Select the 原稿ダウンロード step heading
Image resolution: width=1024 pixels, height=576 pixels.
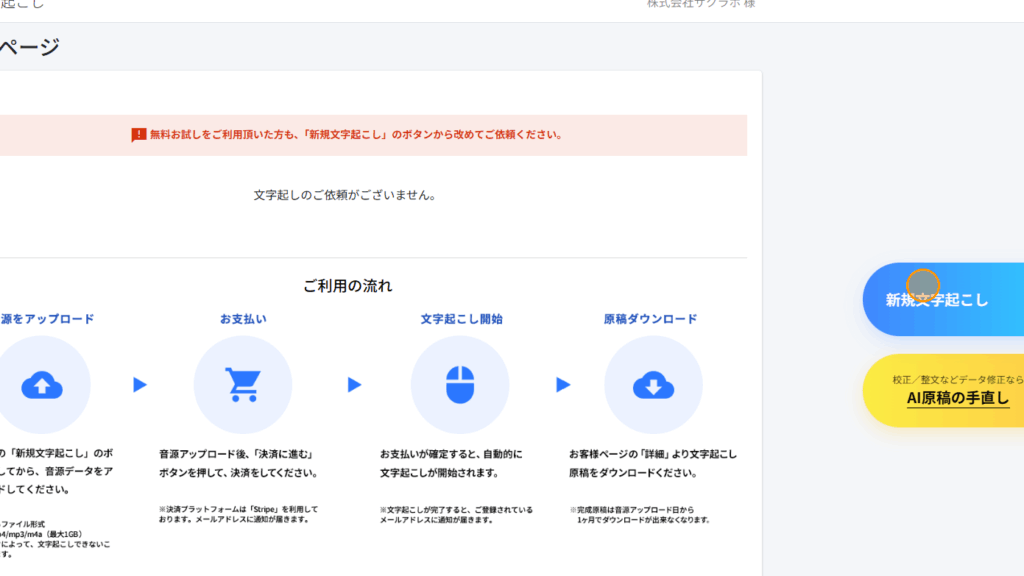tap(650, 319)
